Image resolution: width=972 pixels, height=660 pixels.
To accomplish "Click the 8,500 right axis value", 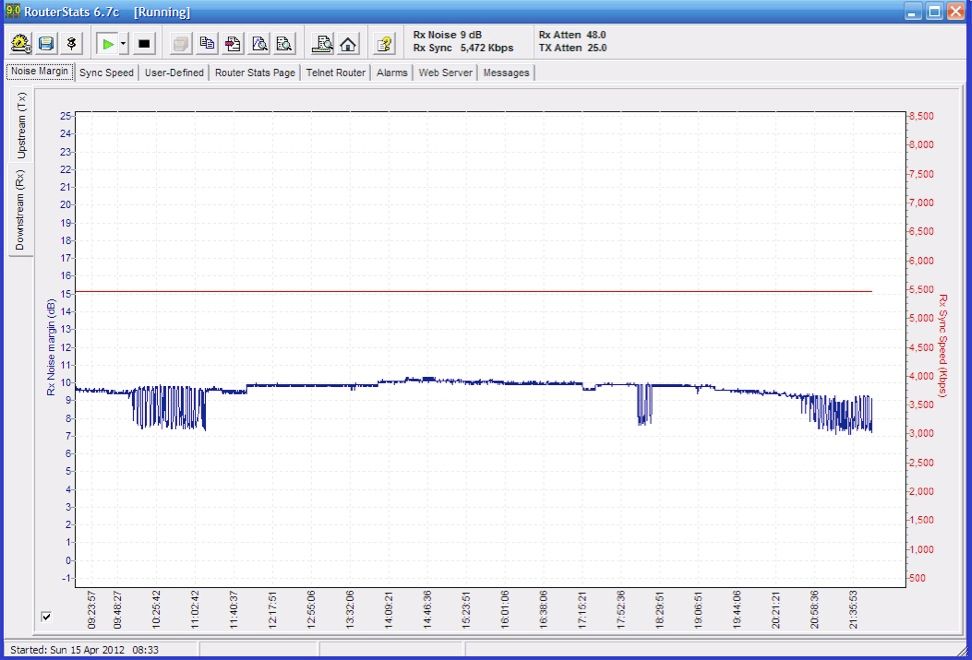I will coord(921,116).
